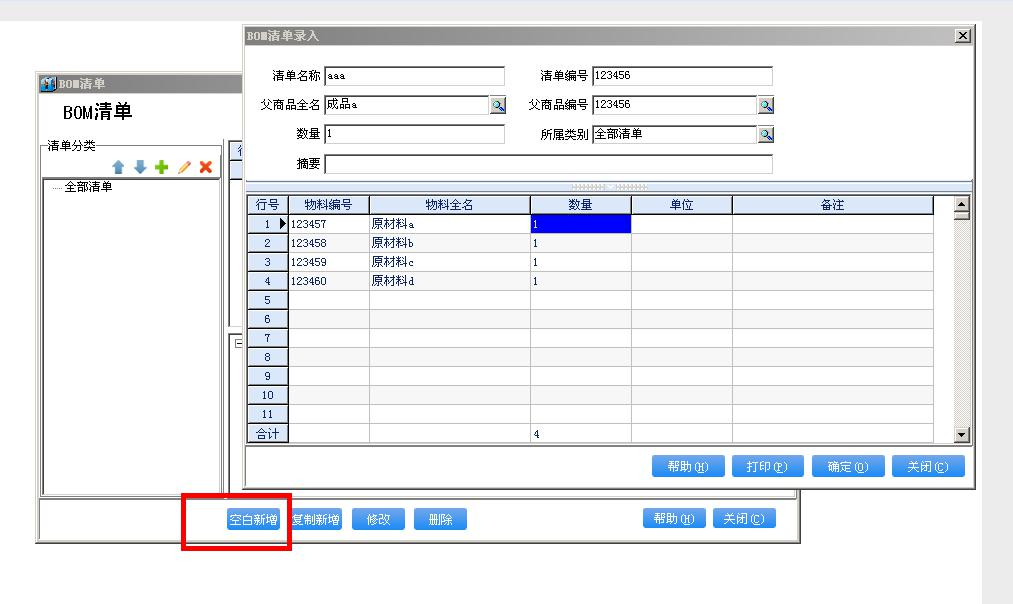Delete category with the red X icon
This screenshot has width=1013, height=604.
tap(206, 167)
